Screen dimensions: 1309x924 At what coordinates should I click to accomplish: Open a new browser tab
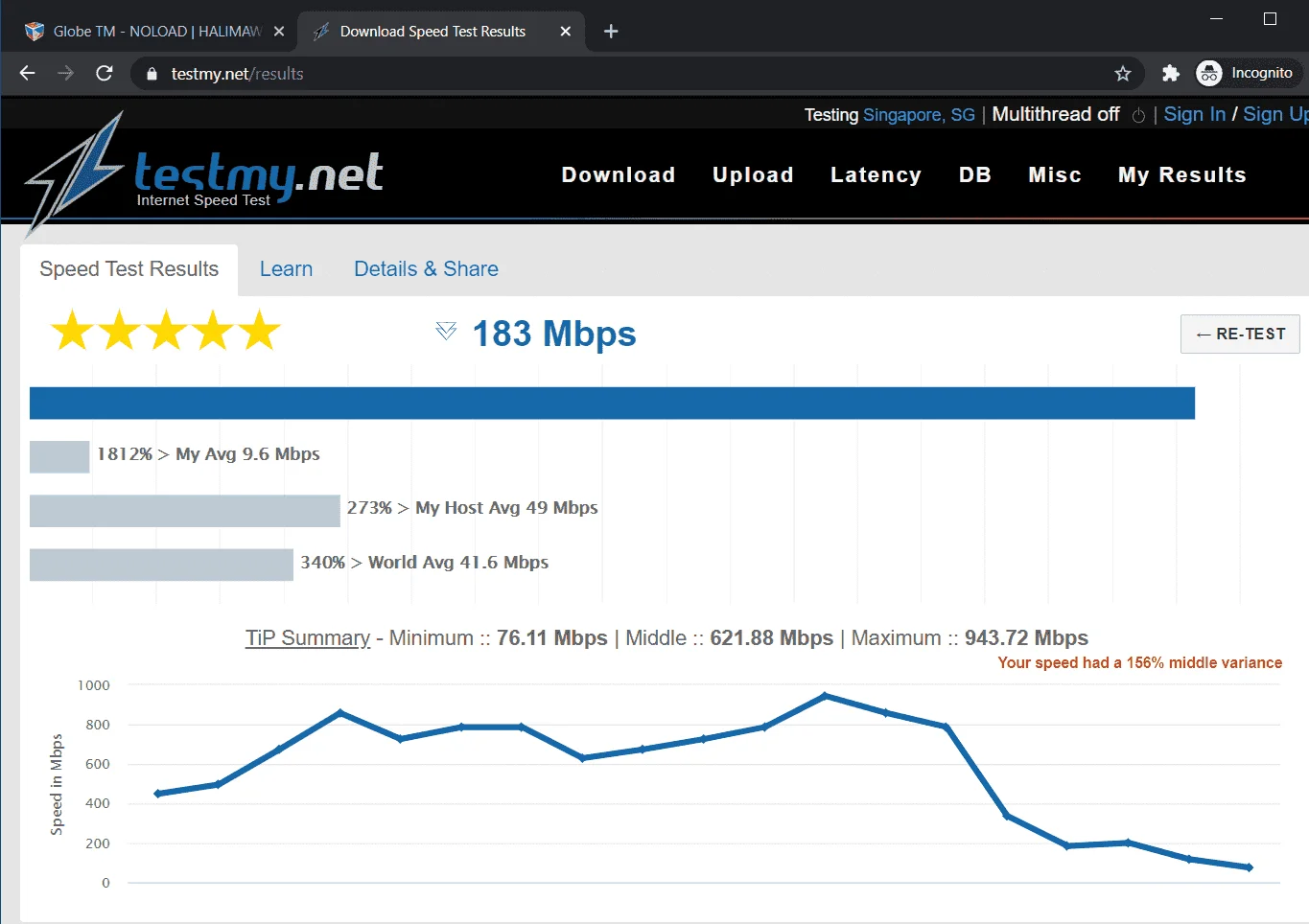611,31
